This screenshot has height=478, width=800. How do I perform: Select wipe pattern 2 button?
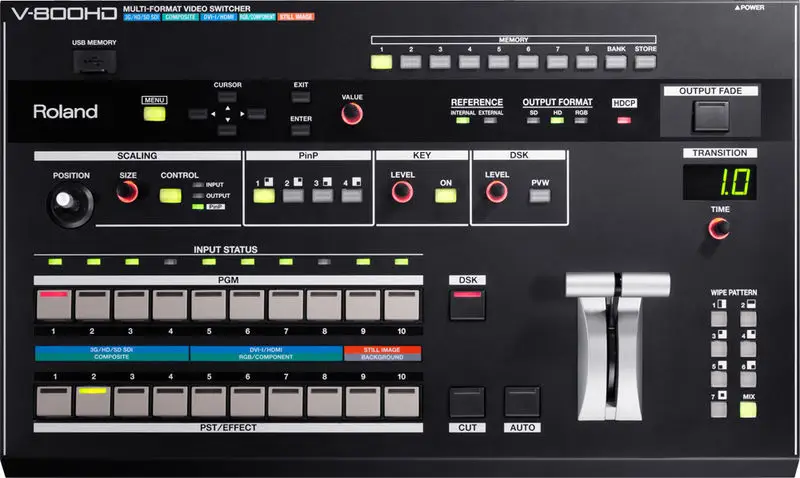[x=748, y=320]
